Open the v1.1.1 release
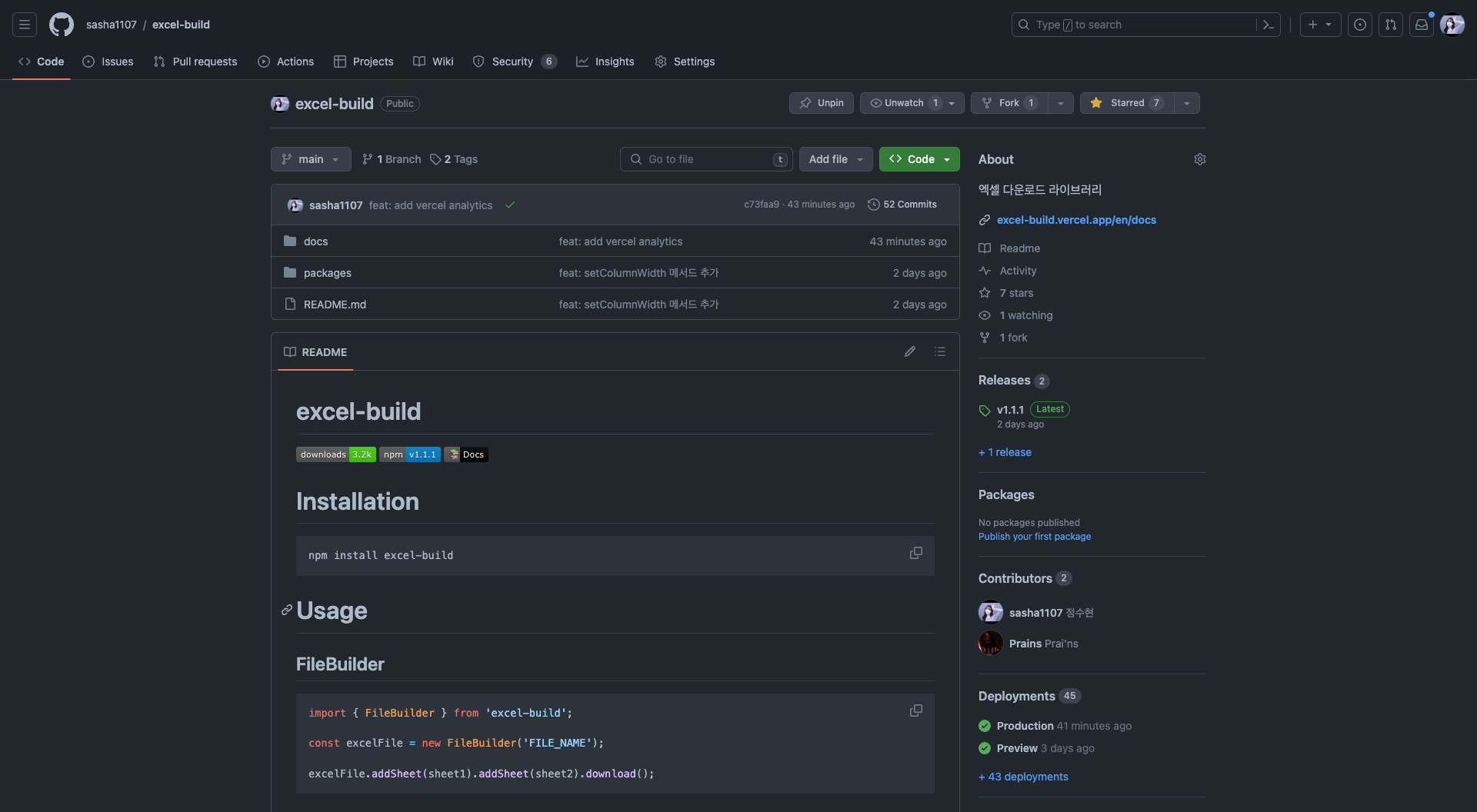Screen dimensions: 1477x812 tap(1010, 410)
